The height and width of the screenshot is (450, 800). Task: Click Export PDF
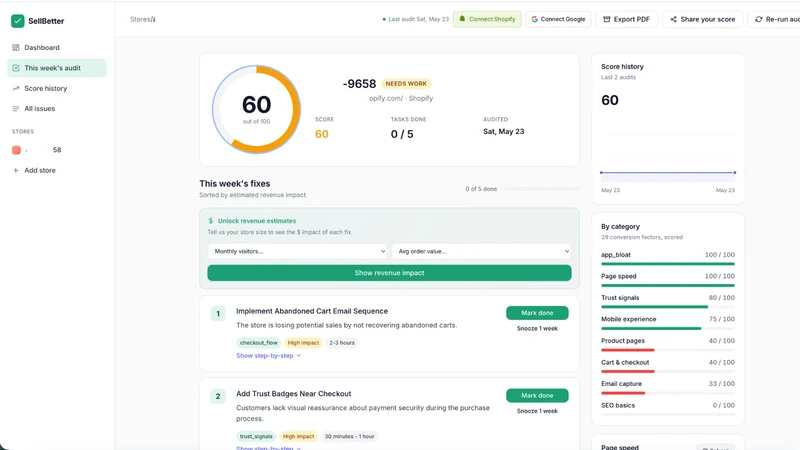coord(627,19)
